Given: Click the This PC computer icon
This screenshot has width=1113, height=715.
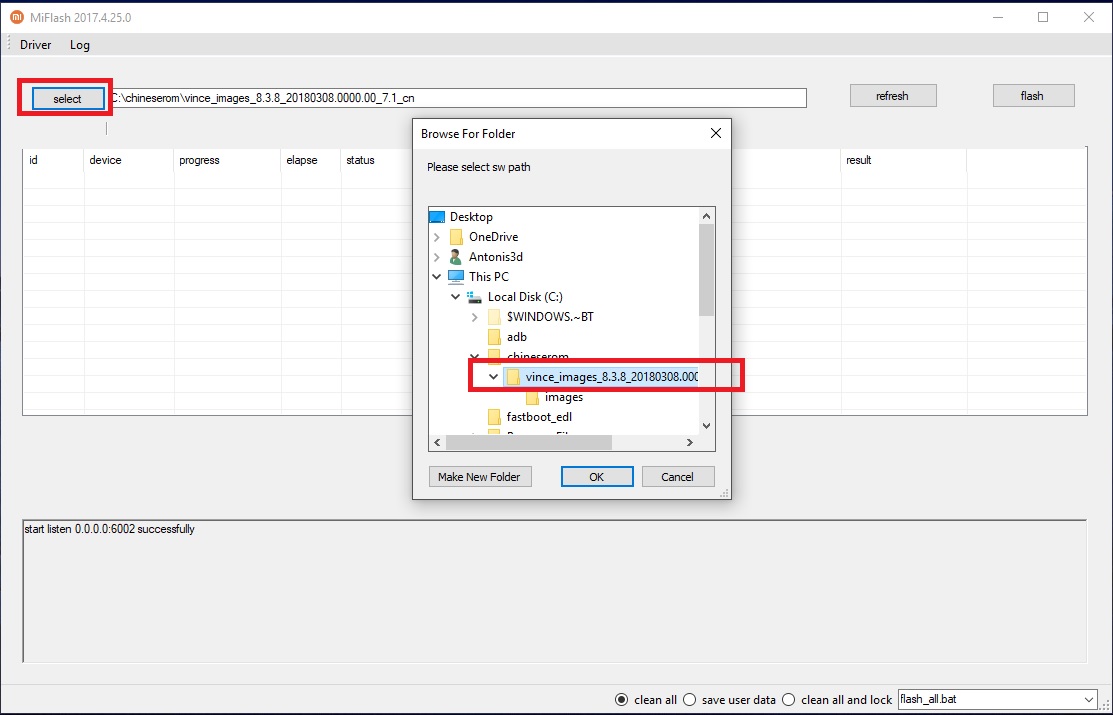Looking at the screenshot, I should click(456, 277).
